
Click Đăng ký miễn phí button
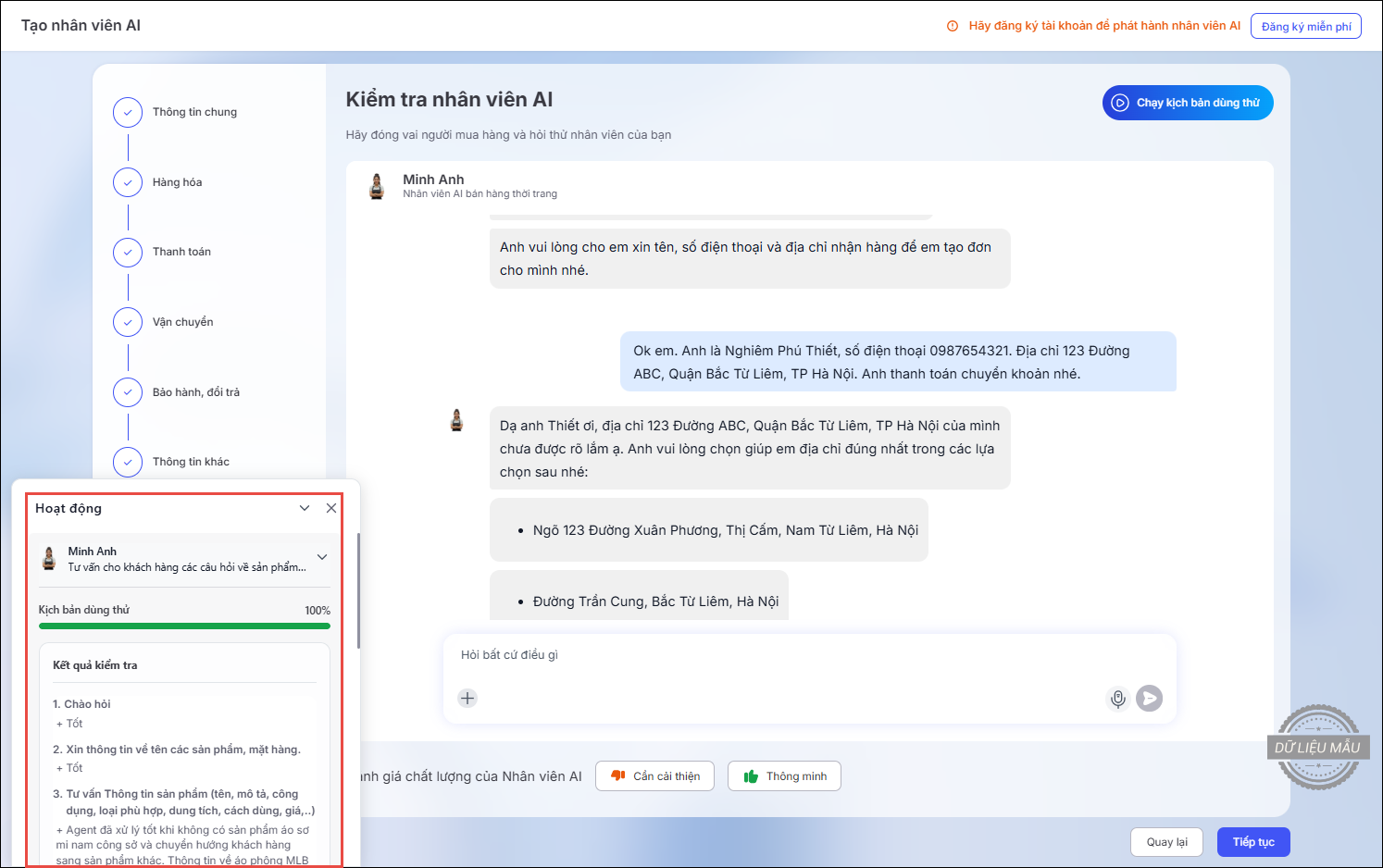pos(1305,26)
